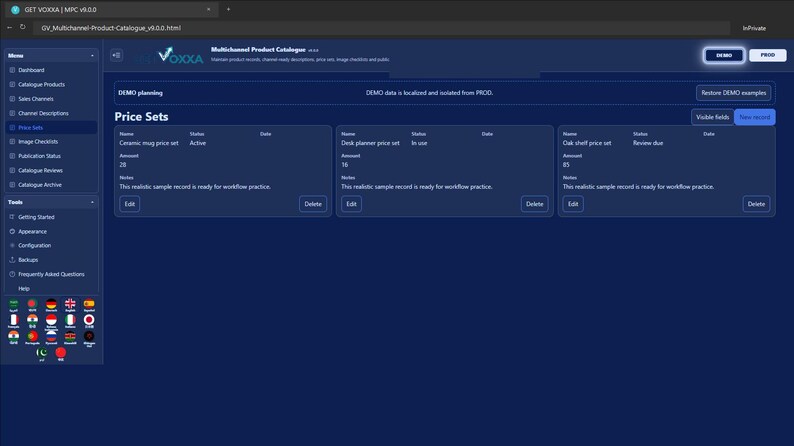This screenshot has width=794, height=446.
Task: Edit the Oak shelf price set
Action: click(x=573, y=204)
